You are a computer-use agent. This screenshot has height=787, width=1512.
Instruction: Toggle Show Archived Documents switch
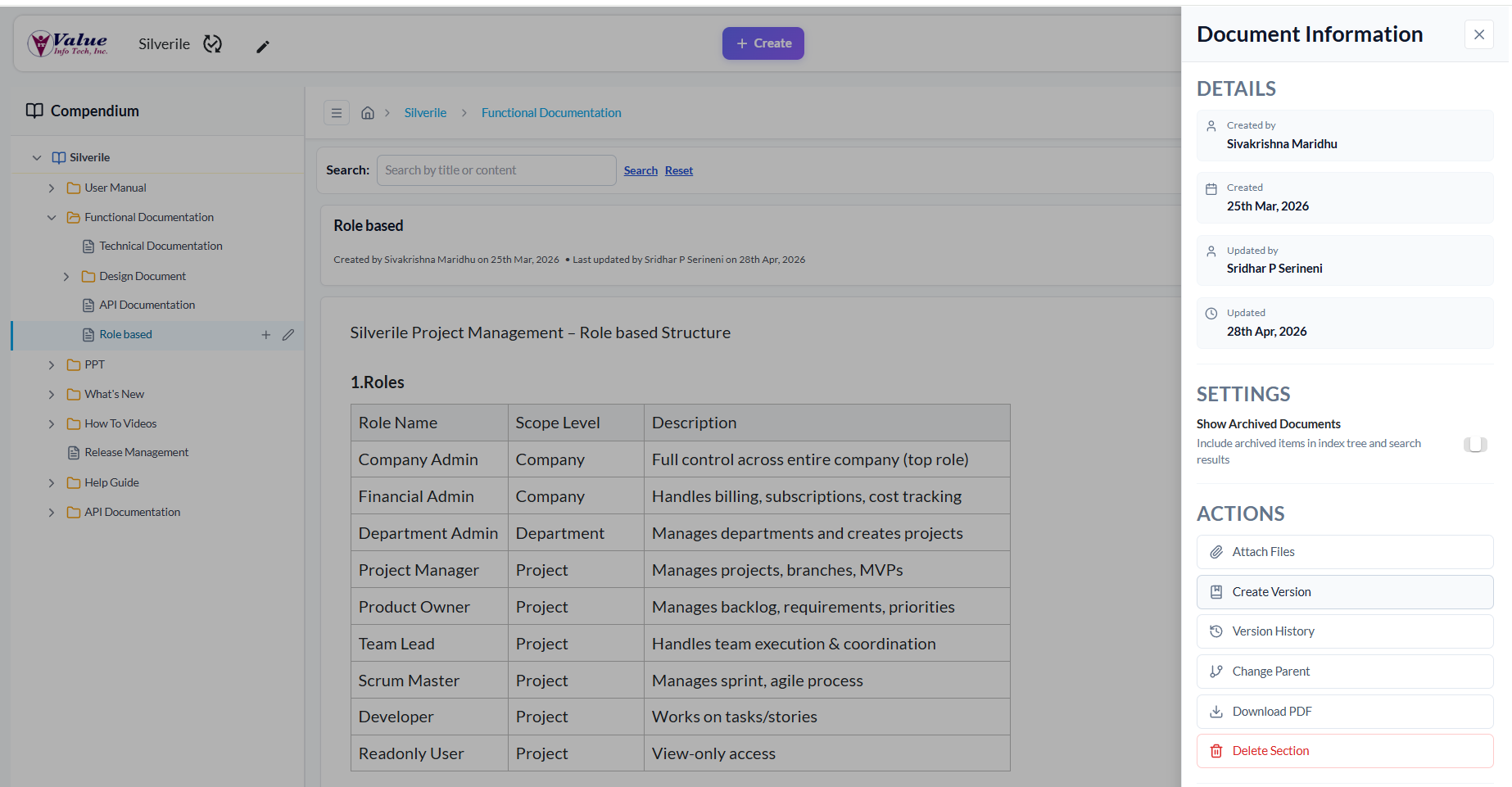[1475, 445]
